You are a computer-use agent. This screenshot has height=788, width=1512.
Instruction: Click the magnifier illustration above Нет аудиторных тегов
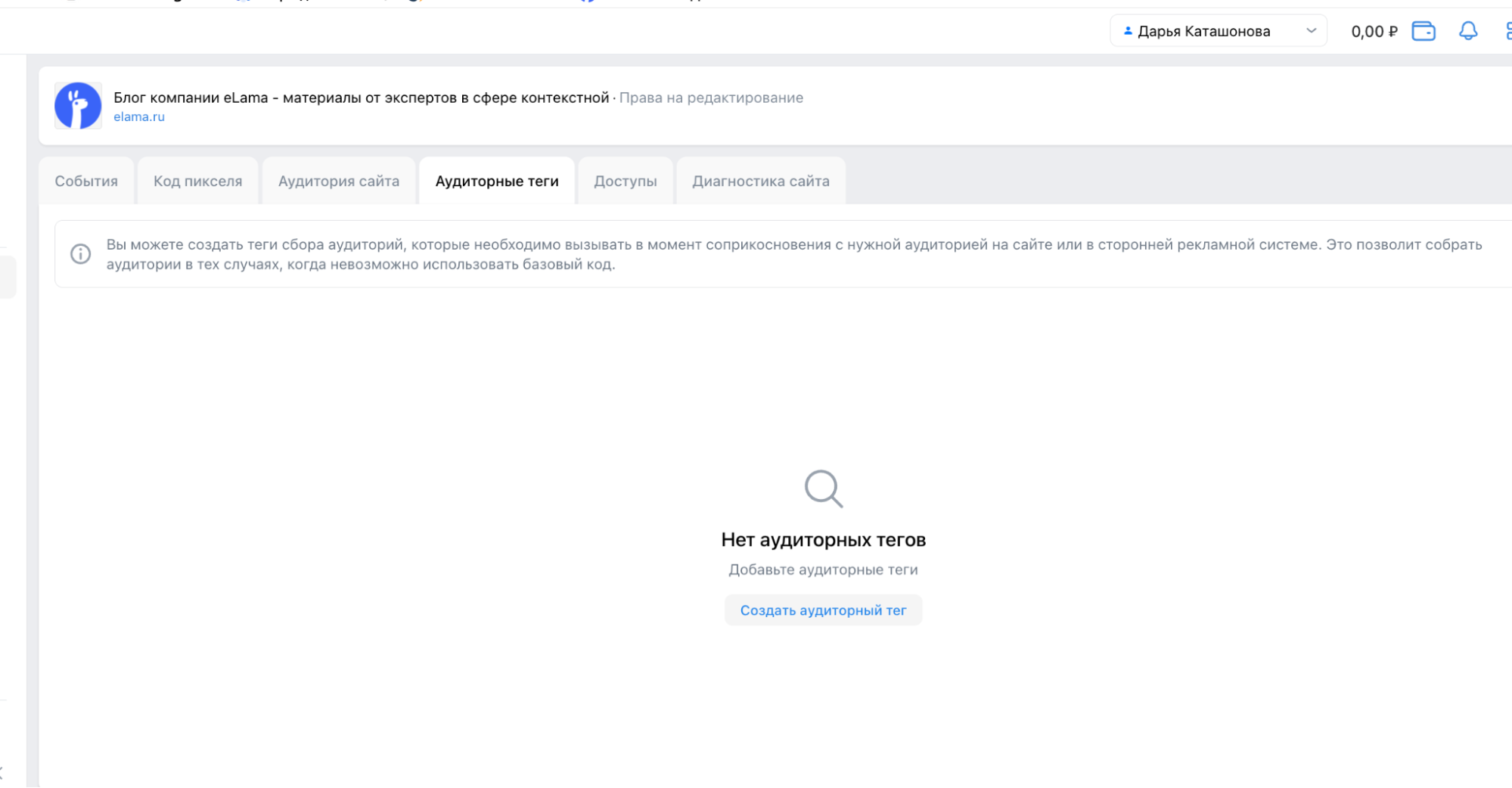[x=823, y=489]
